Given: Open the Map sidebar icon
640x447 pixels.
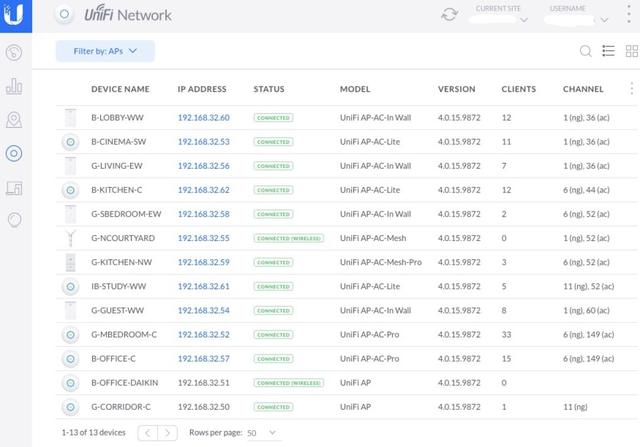Looking at the screenshot, I should pos(14,120).
